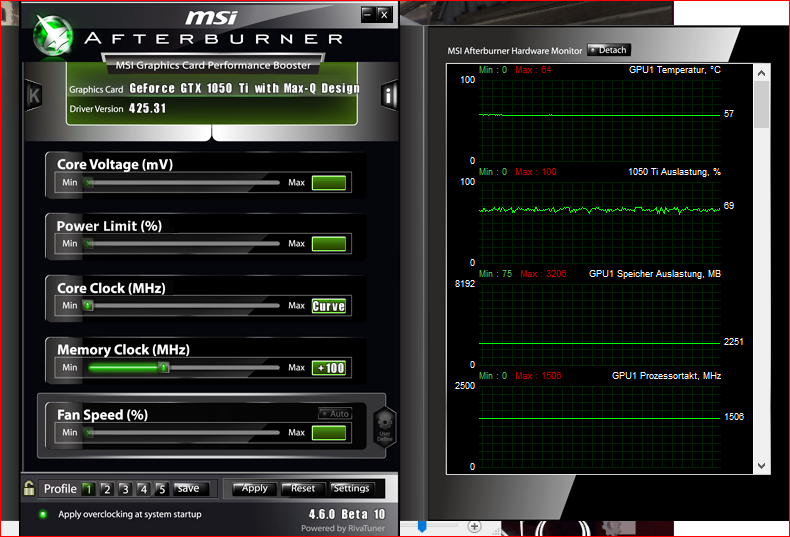Click the 4.6.0 Beta 10 version text
790x537 pixels.
point(347,514)
